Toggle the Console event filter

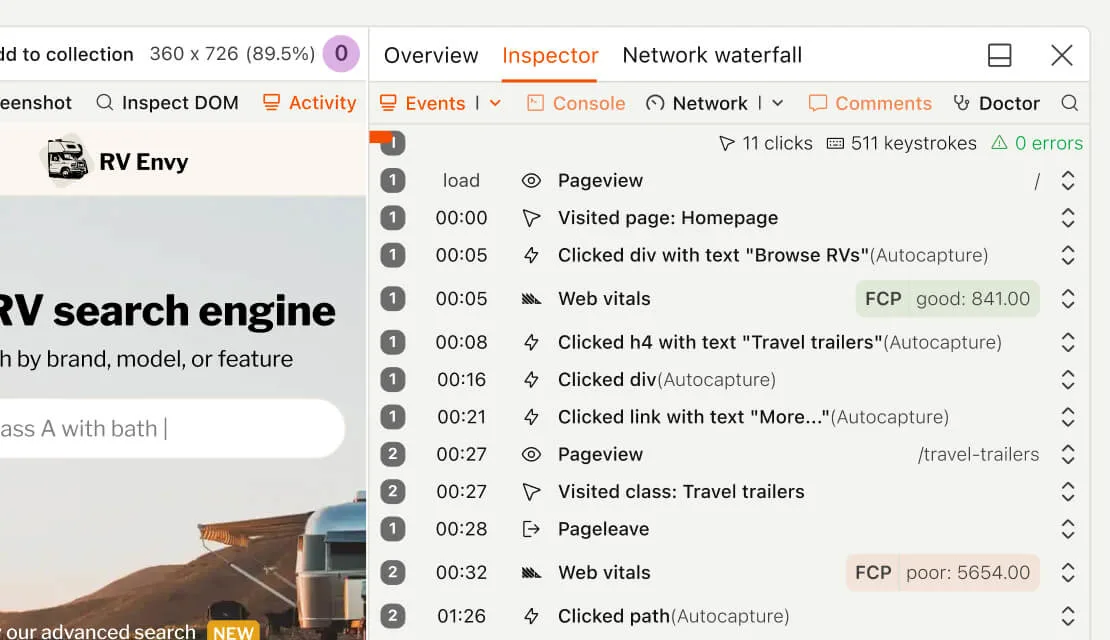click(575, 103)
